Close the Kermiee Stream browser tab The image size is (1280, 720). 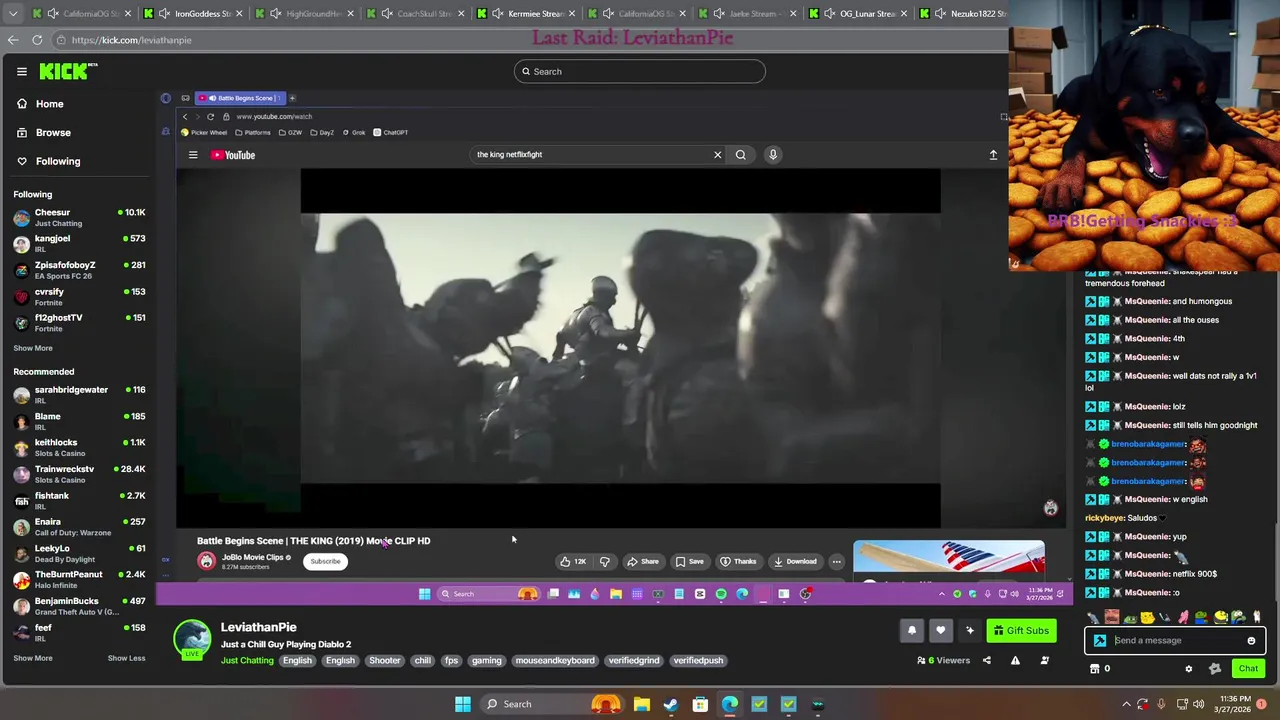click(x=572, y=14)
